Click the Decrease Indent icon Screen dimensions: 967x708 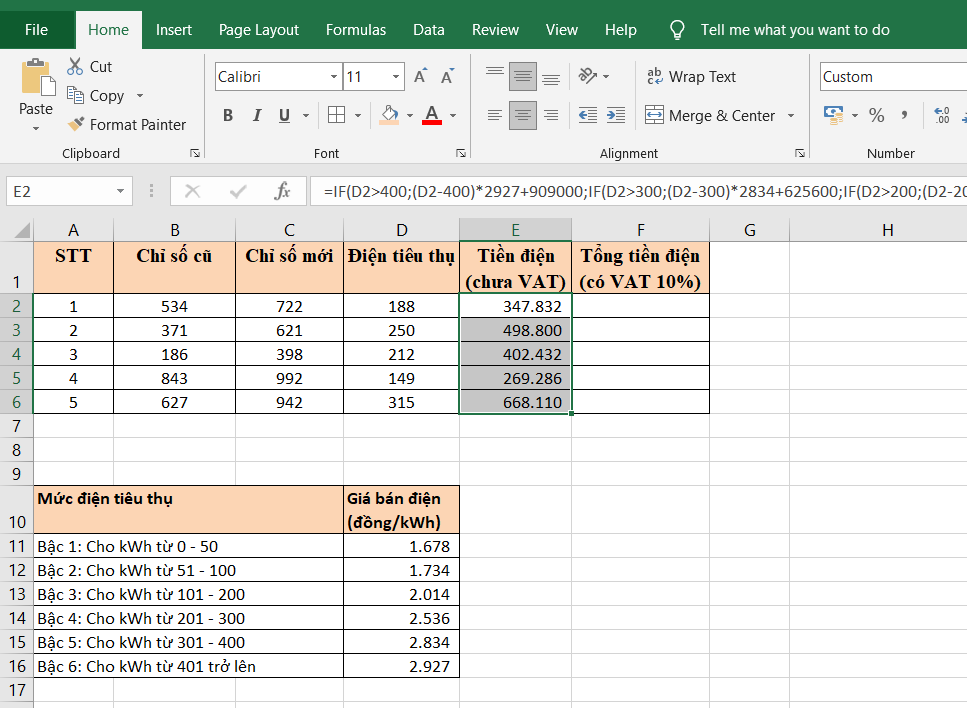588,116
